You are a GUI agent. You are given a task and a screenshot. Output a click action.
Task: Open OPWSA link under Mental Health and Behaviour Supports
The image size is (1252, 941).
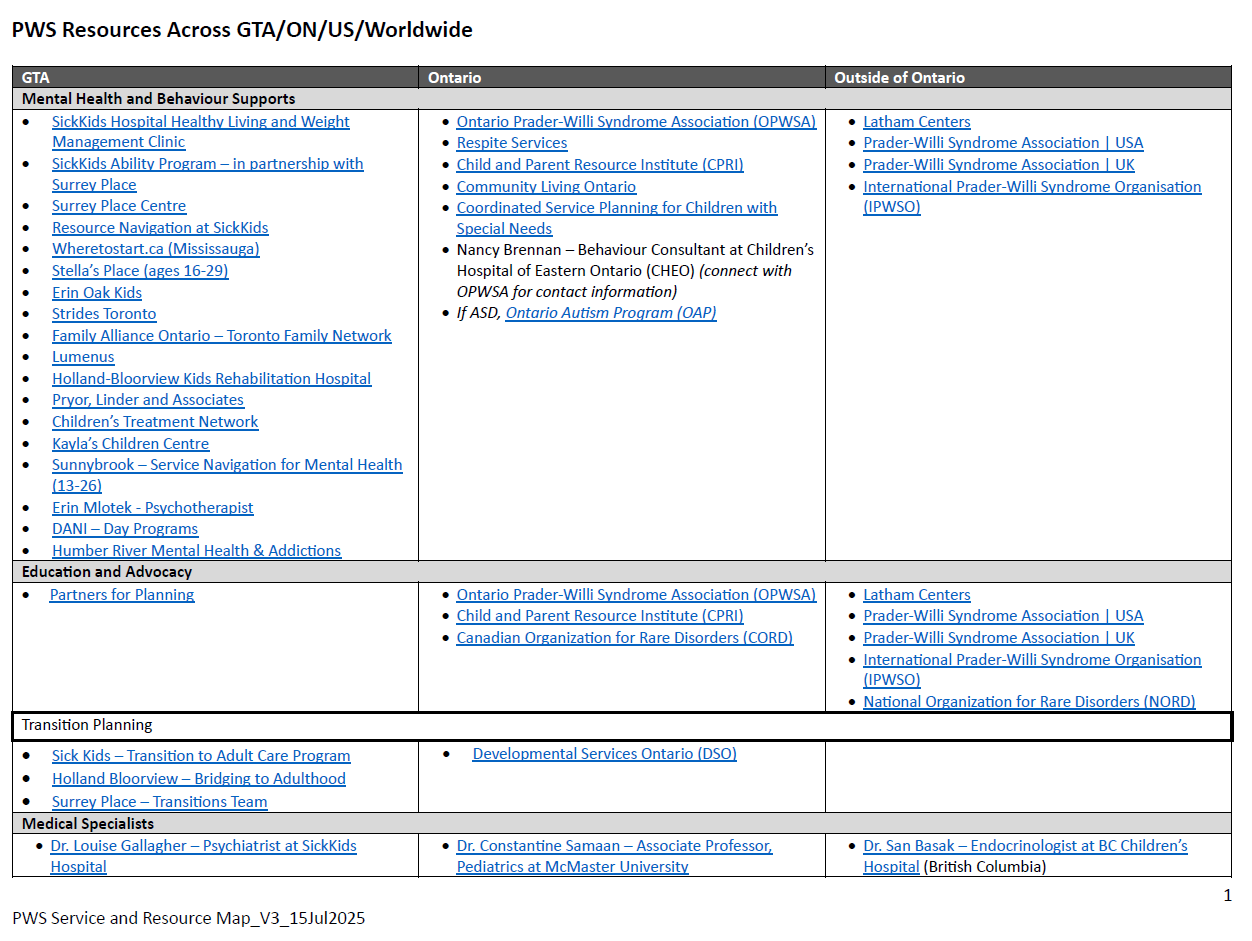[x=636, y=122]
